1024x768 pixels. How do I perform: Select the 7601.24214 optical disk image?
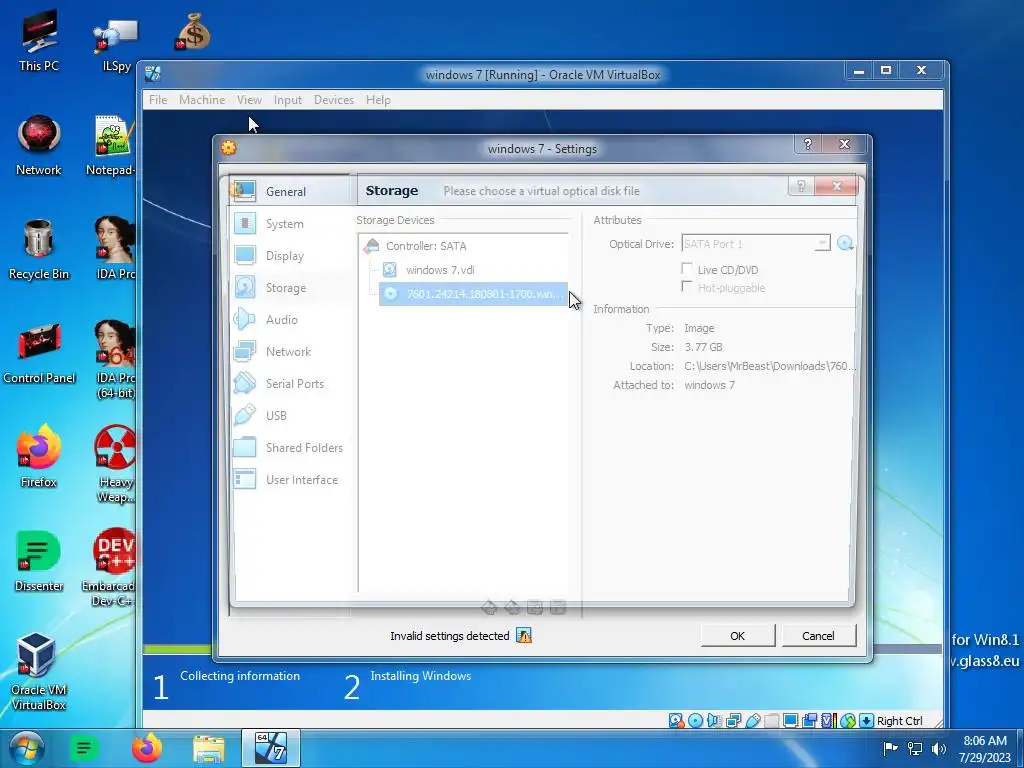coord(473,294)
